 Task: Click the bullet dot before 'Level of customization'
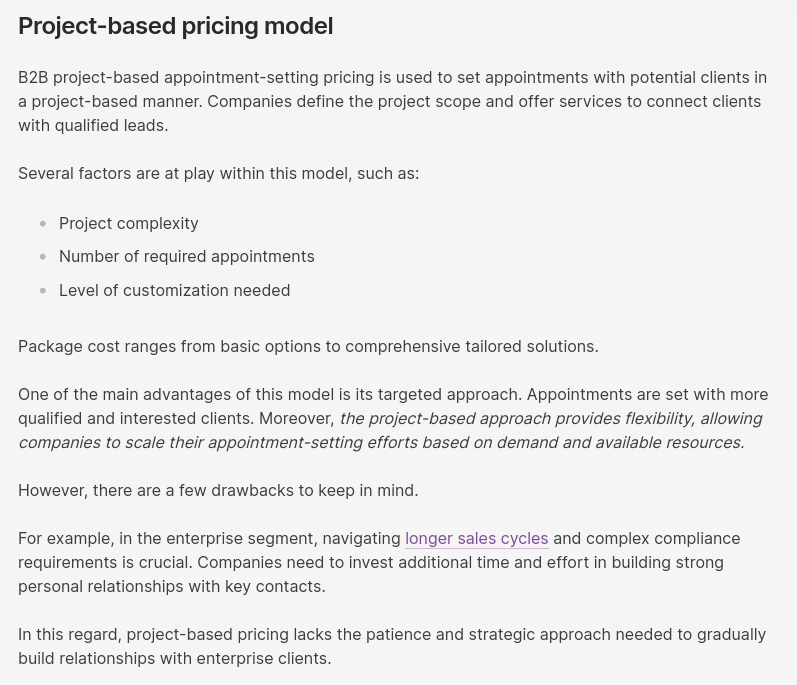pos(43,291)
